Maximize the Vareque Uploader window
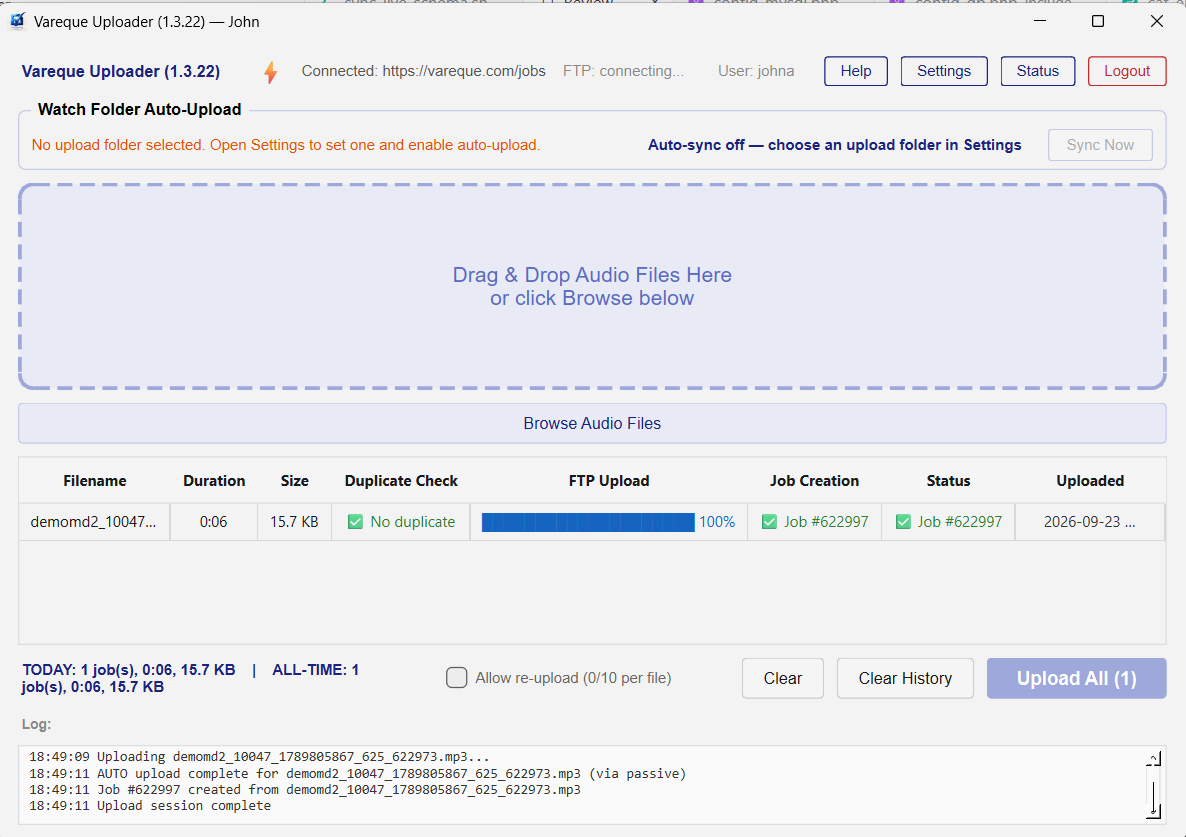The image size is (1186, 837). (1098, 21)
